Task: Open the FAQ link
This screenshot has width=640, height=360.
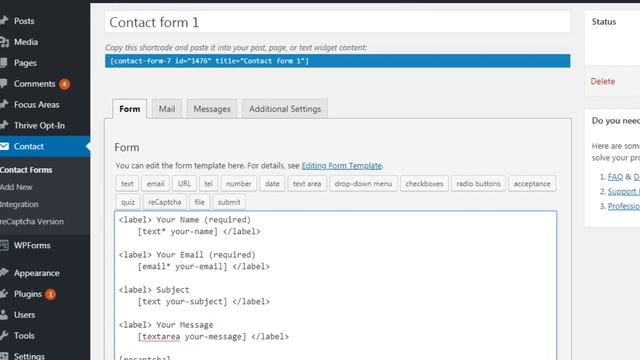Action: 615,177
